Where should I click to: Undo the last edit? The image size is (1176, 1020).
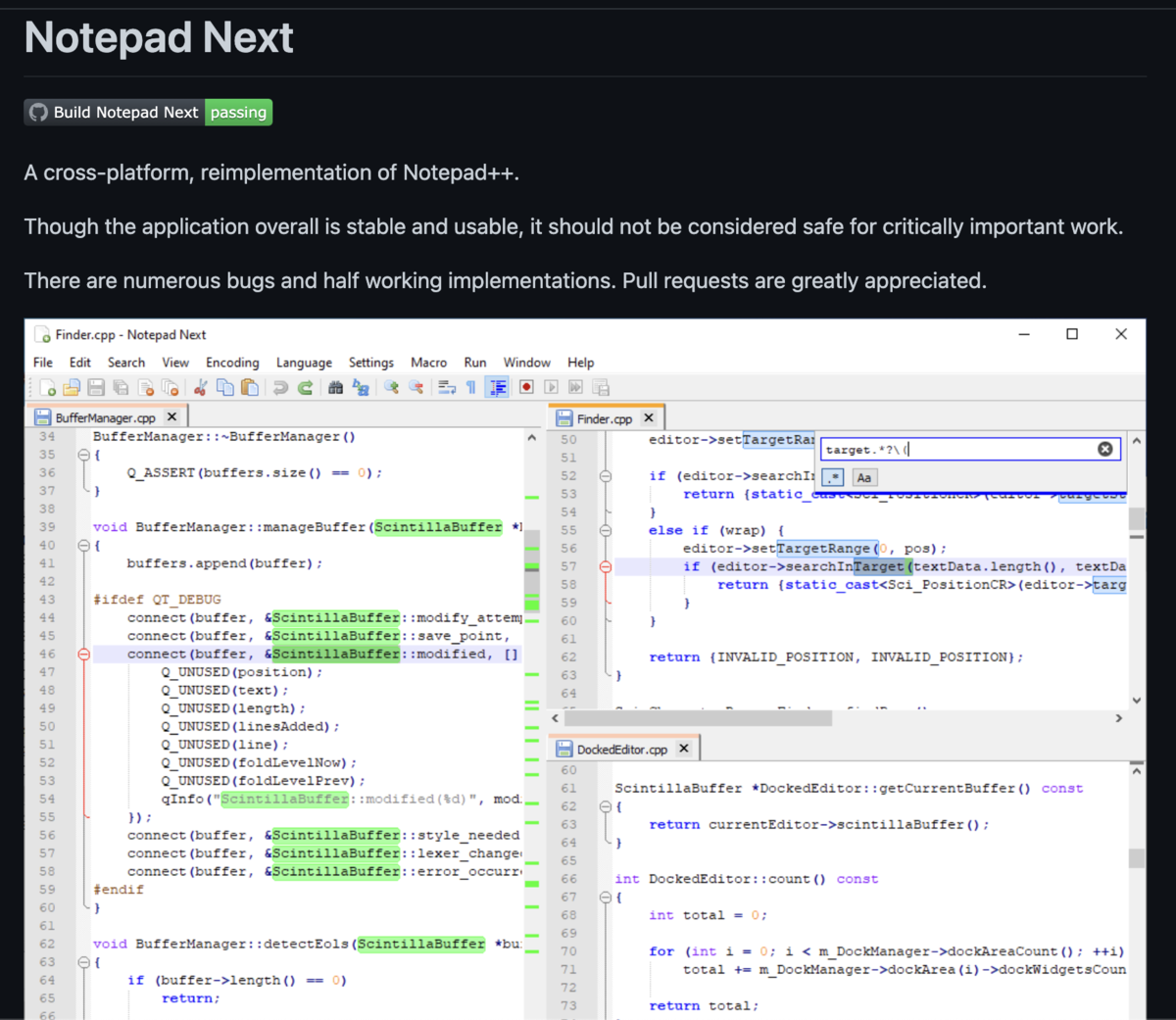tap(280, 386)
